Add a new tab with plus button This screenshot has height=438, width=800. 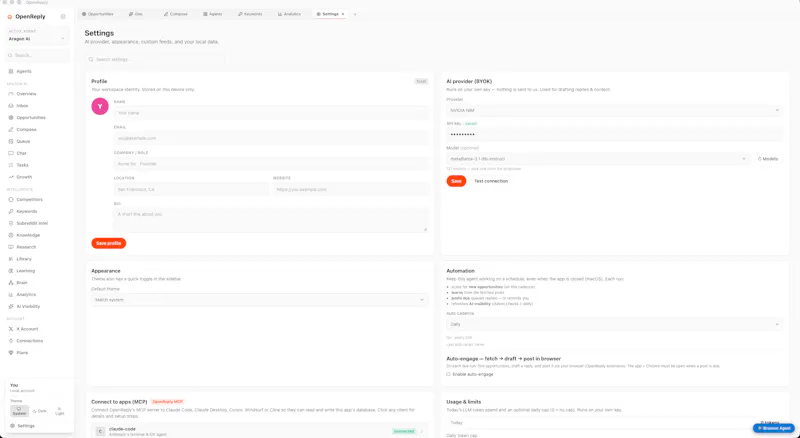pos(355,14)
